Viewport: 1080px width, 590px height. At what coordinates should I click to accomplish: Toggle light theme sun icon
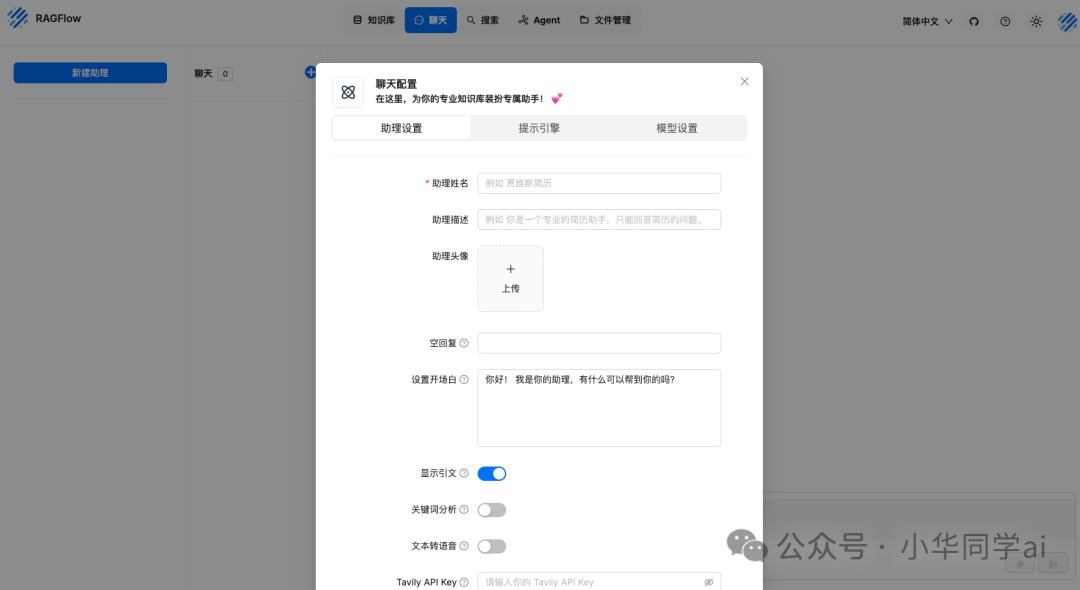coord(1036,21)
